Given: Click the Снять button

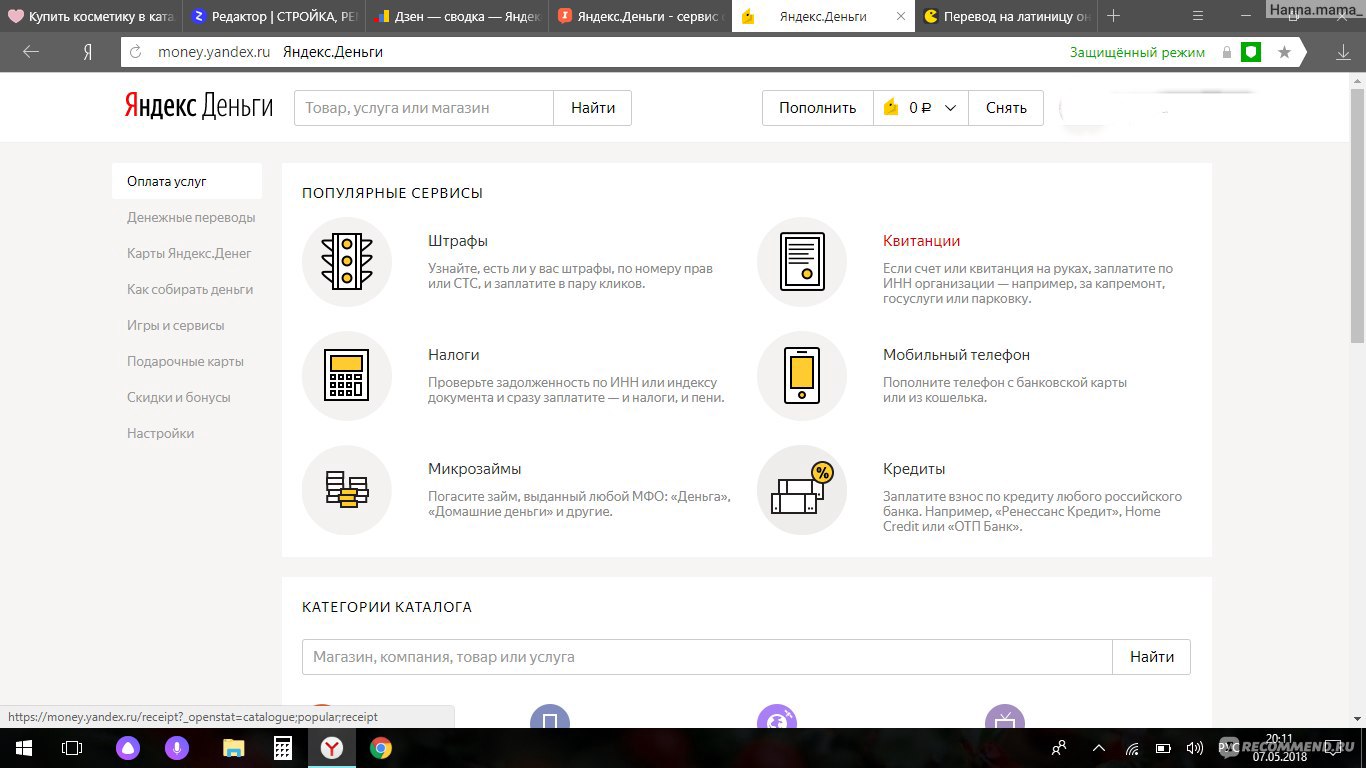Looking at the screenshot, I should pyautogui.click(x=1006, y=108).
